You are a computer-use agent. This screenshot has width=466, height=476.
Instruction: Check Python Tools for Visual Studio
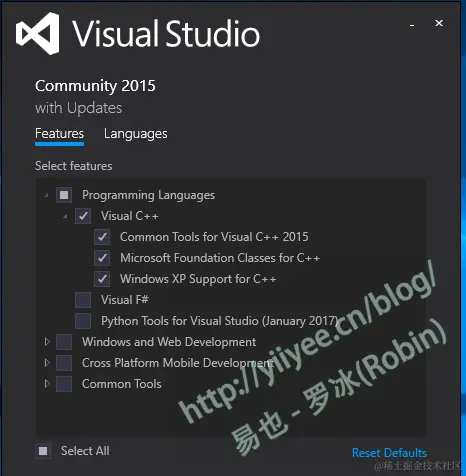point(83,321)
